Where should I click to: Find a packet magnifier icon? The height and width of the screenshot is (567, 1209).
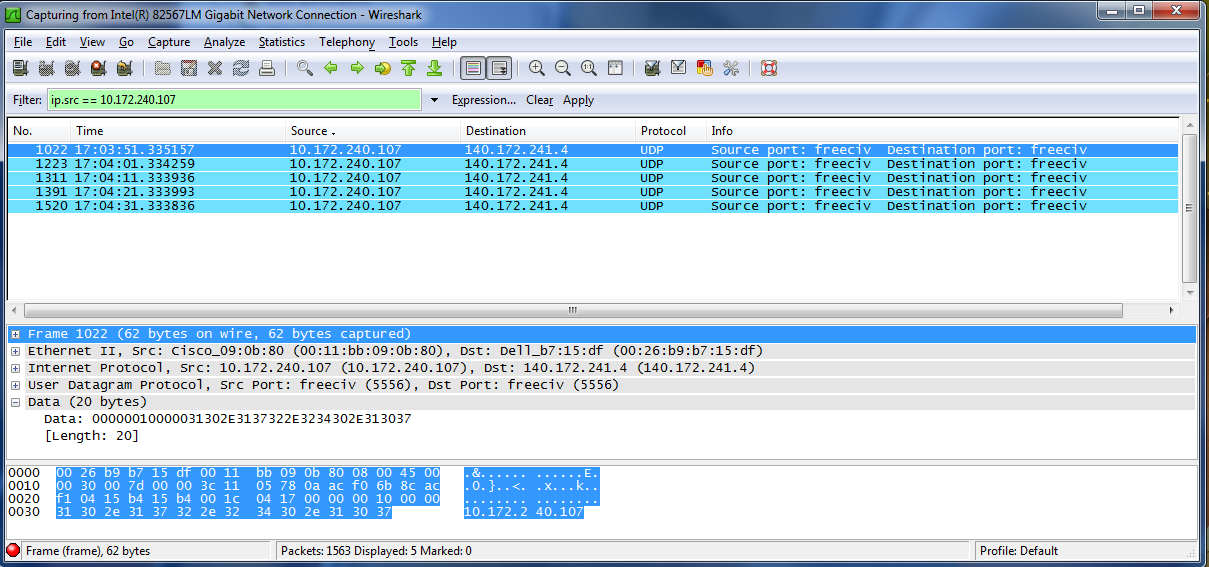pos(305,68)
